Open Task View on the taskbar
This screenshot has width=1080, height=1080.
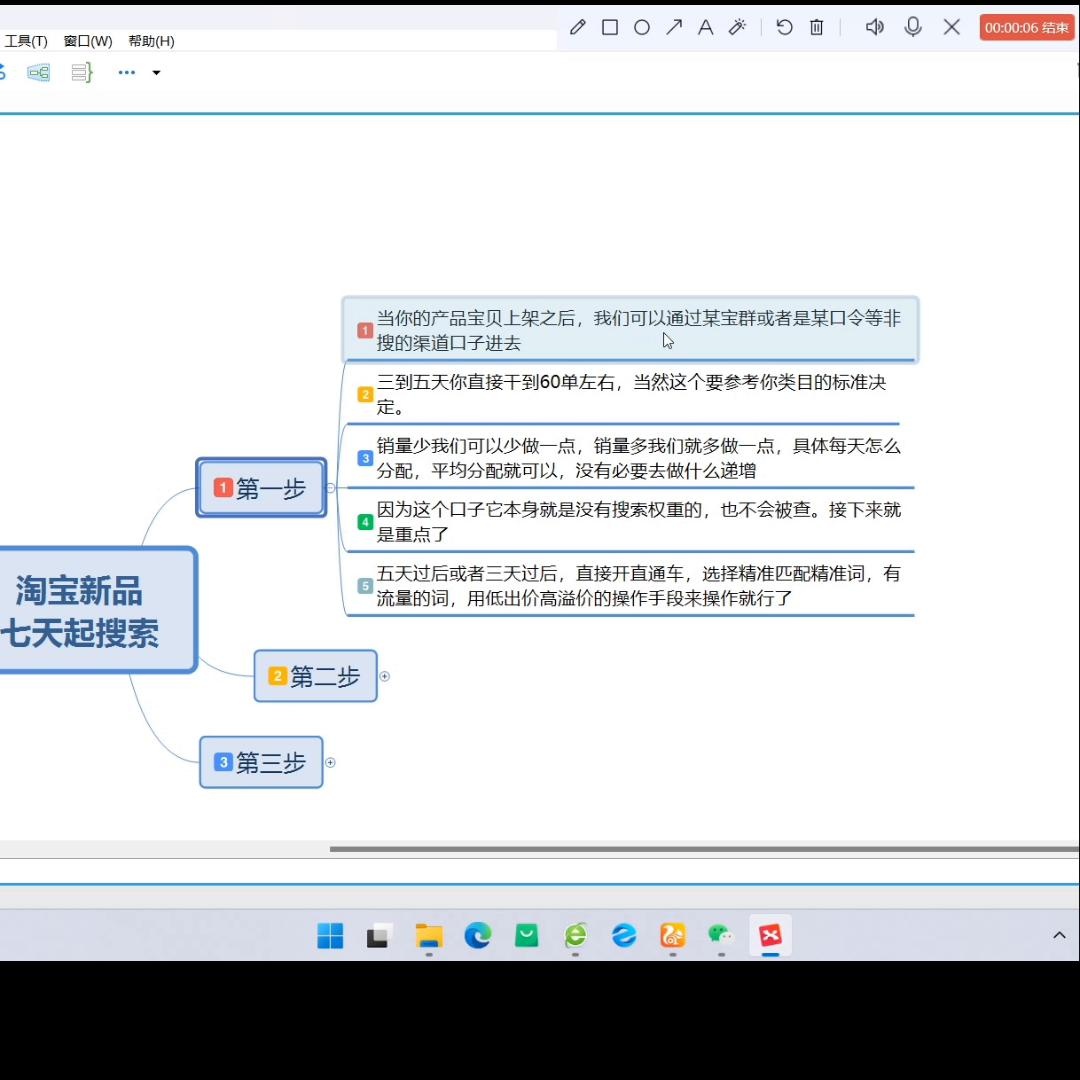(379, 935)
